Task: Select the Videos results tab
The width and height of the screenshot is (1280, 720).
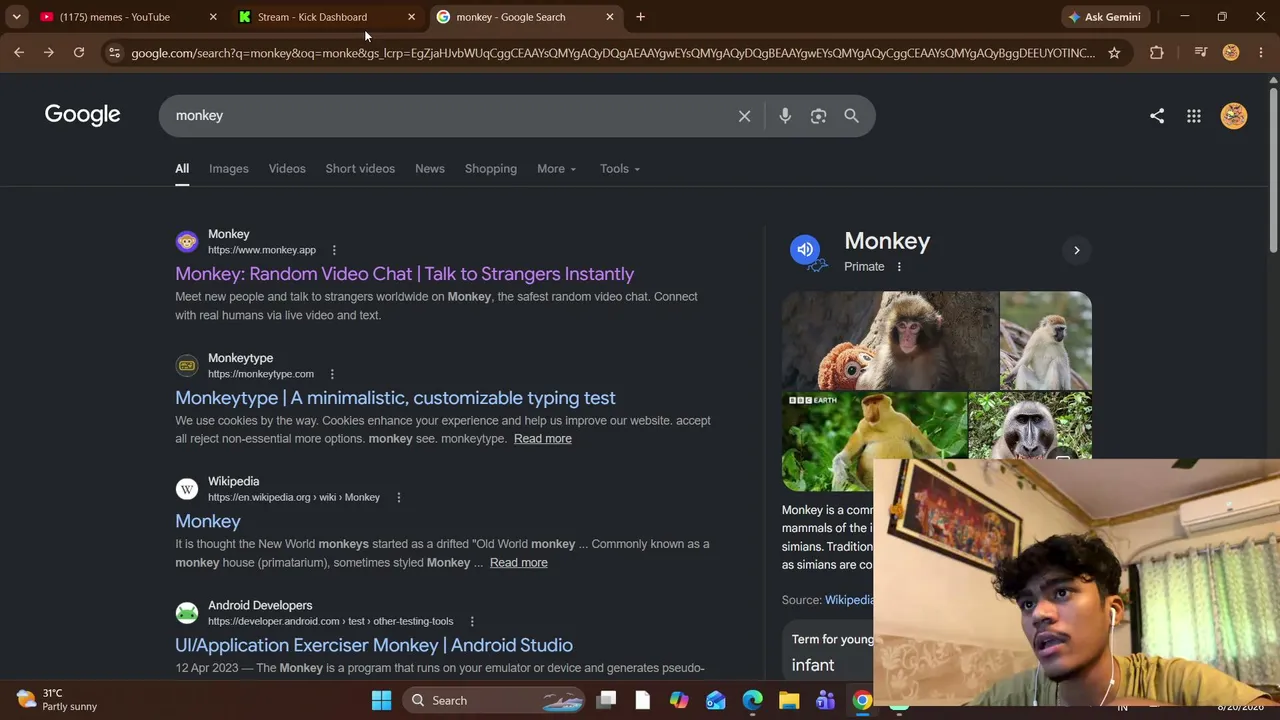Action: click(287, 169)
